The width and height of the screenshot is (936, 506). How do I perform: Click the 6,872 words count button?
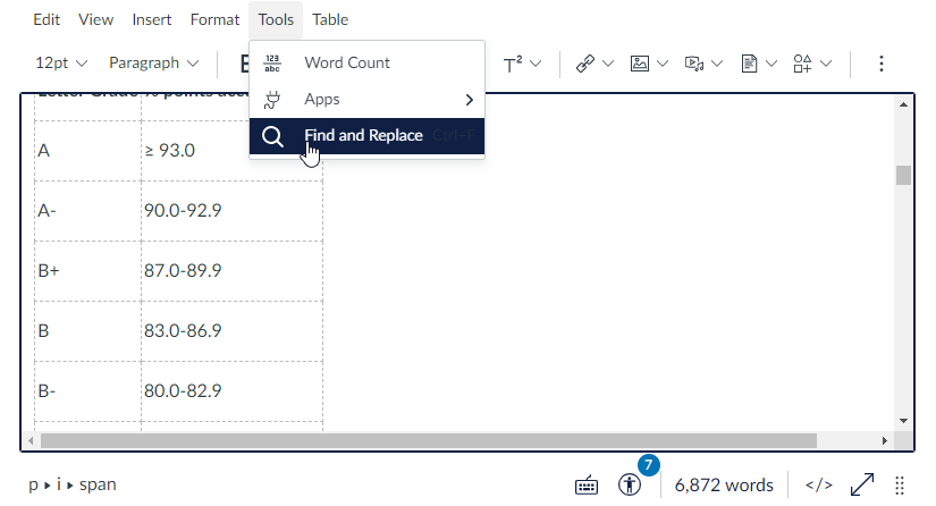coord(724,486)
